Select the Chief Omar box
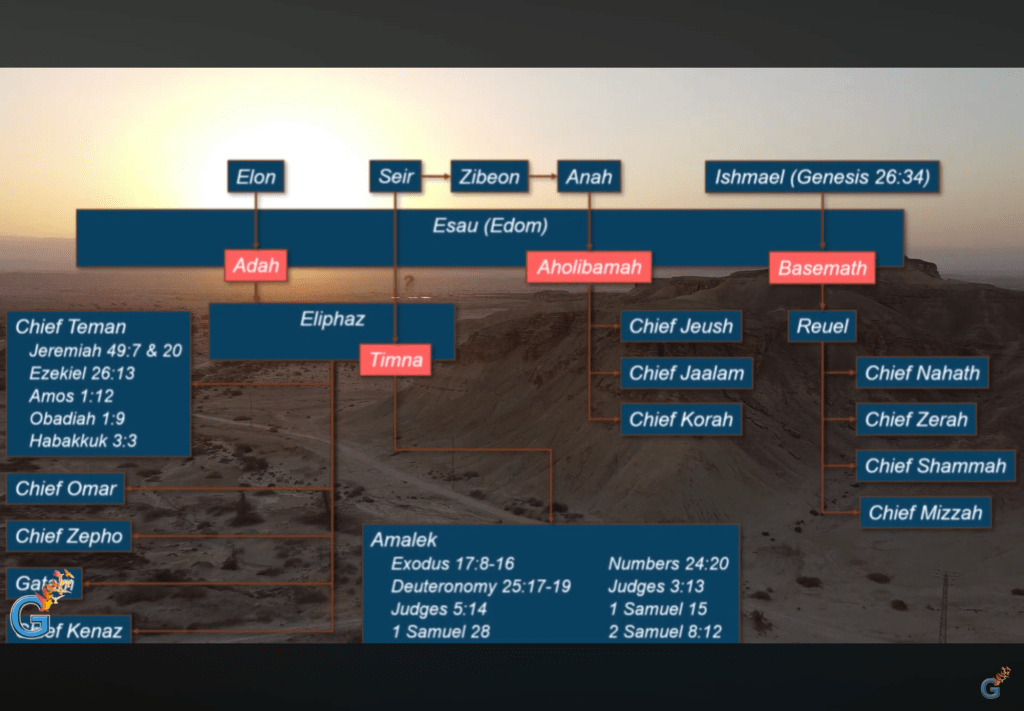Image resolution: width=1024 pixels, height=711 pixels. (66, 489)
